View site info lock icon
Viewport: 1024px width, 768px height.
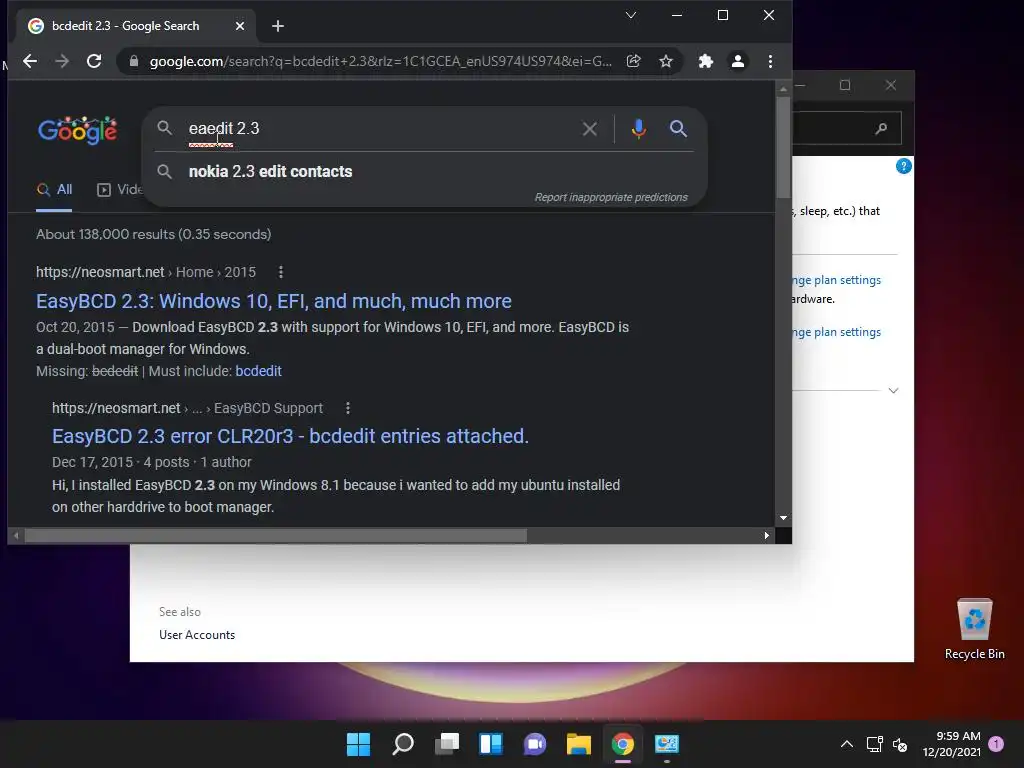(x=134, y=61)
